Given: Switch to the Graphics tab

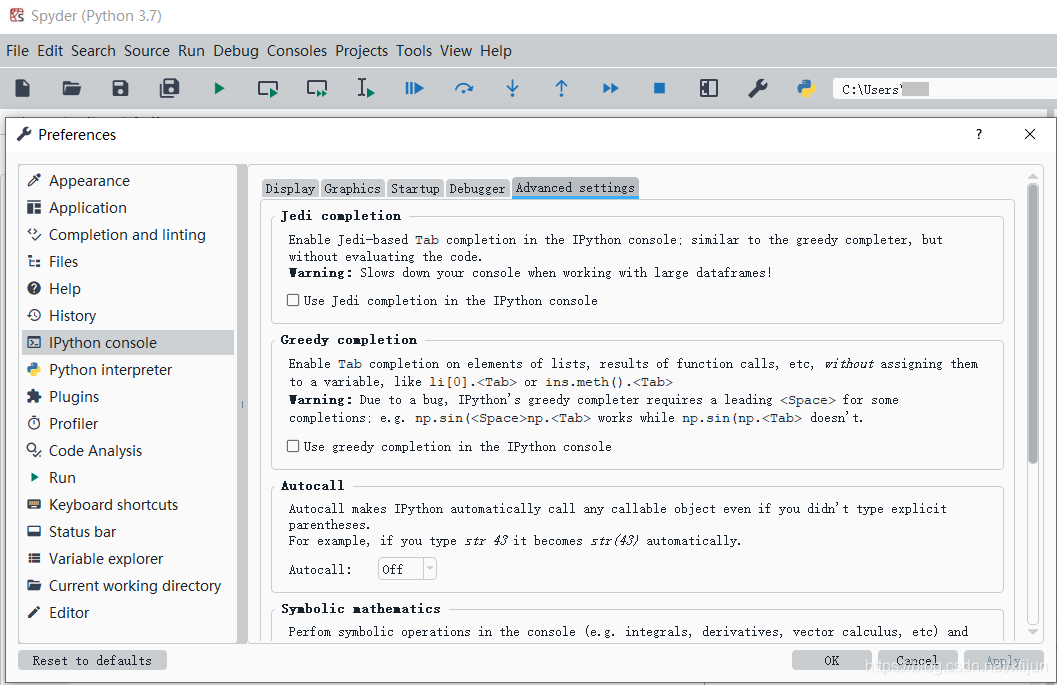Looking at the screenshot, I should 352,188.
